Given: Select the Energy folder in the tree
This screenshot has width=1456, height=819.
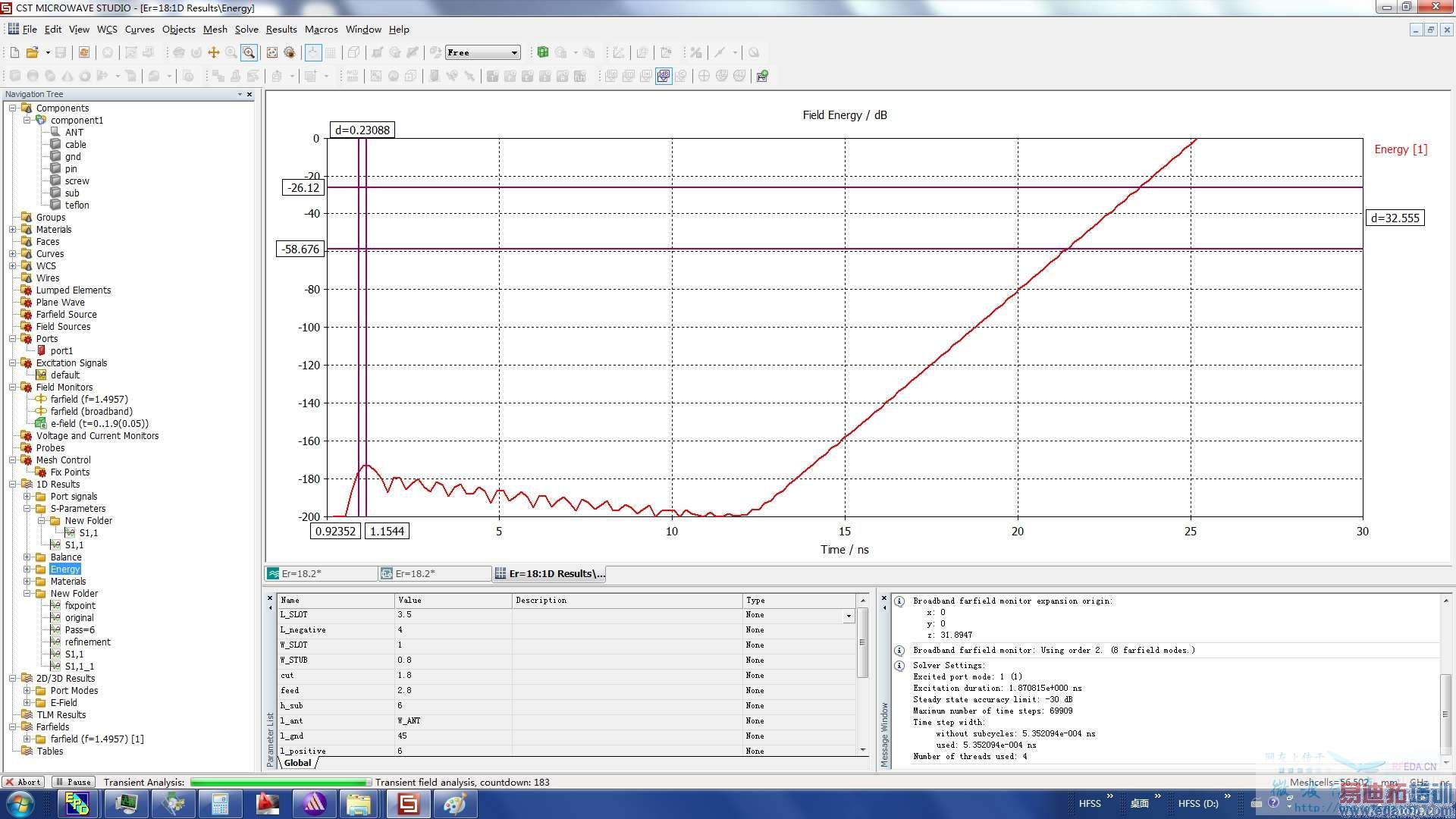Looking at the screenshot, I should tap(65, 569).
